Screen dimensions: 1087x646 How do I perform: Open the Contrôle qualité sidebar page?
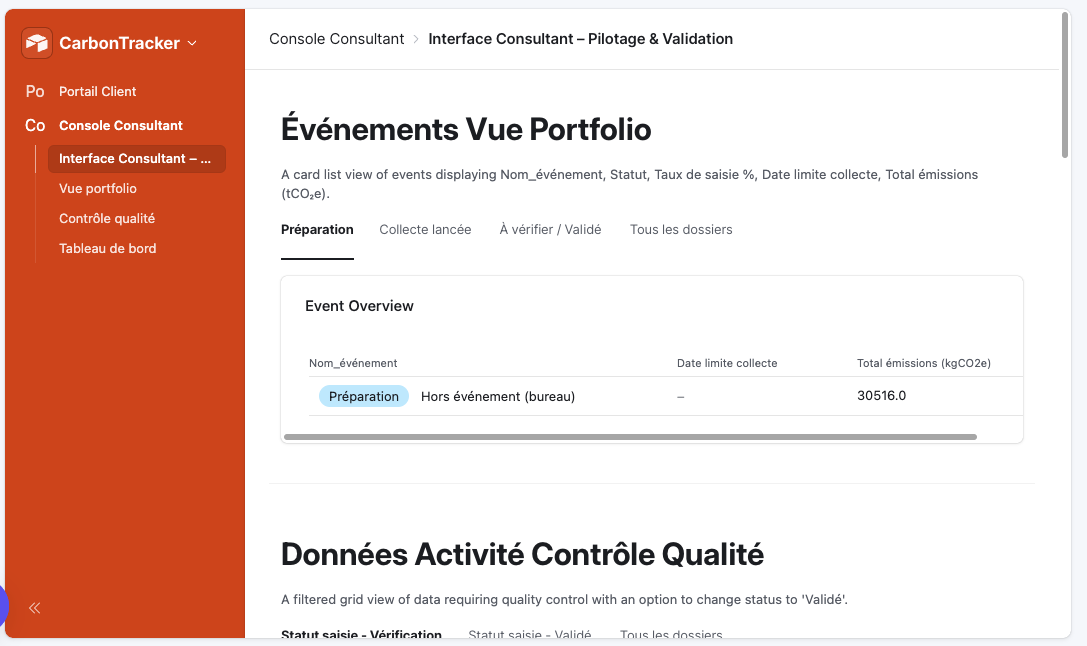pos(107,218)
